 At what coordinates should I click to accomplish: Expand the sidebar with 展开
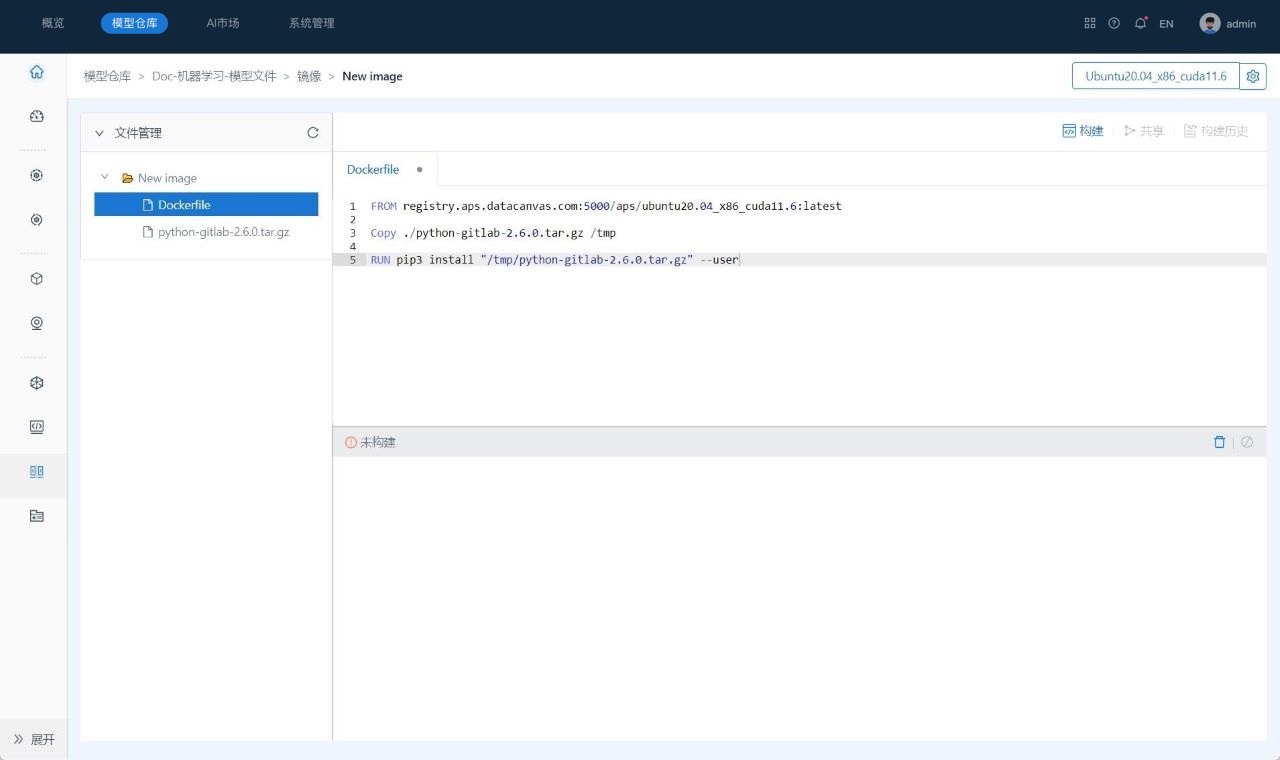coord(34,739)
